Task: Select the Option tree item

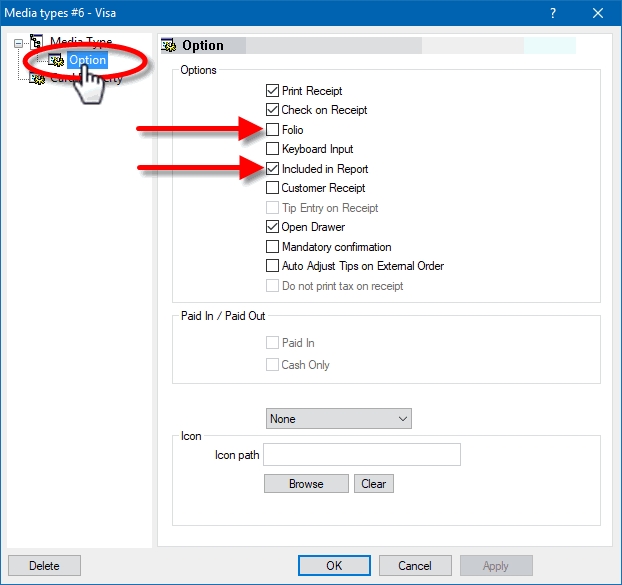Action: click(87, 61)
